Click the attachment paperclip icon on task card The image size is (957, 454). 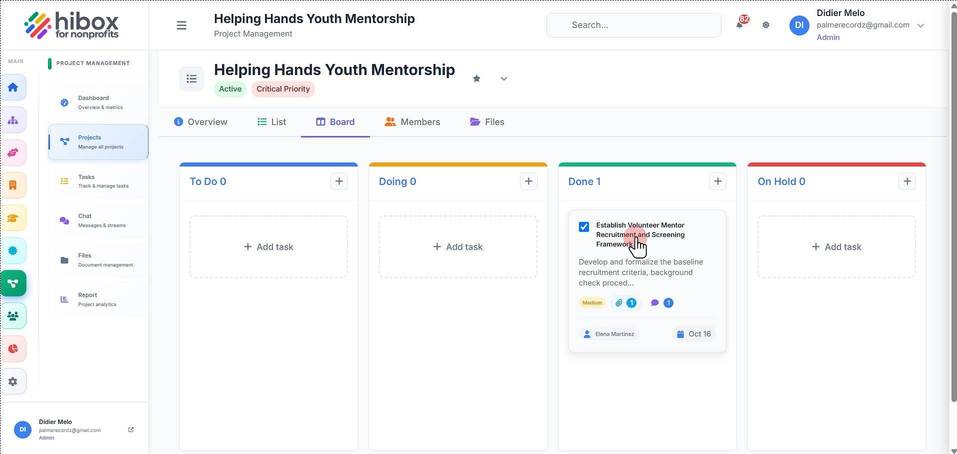(619, 303)
